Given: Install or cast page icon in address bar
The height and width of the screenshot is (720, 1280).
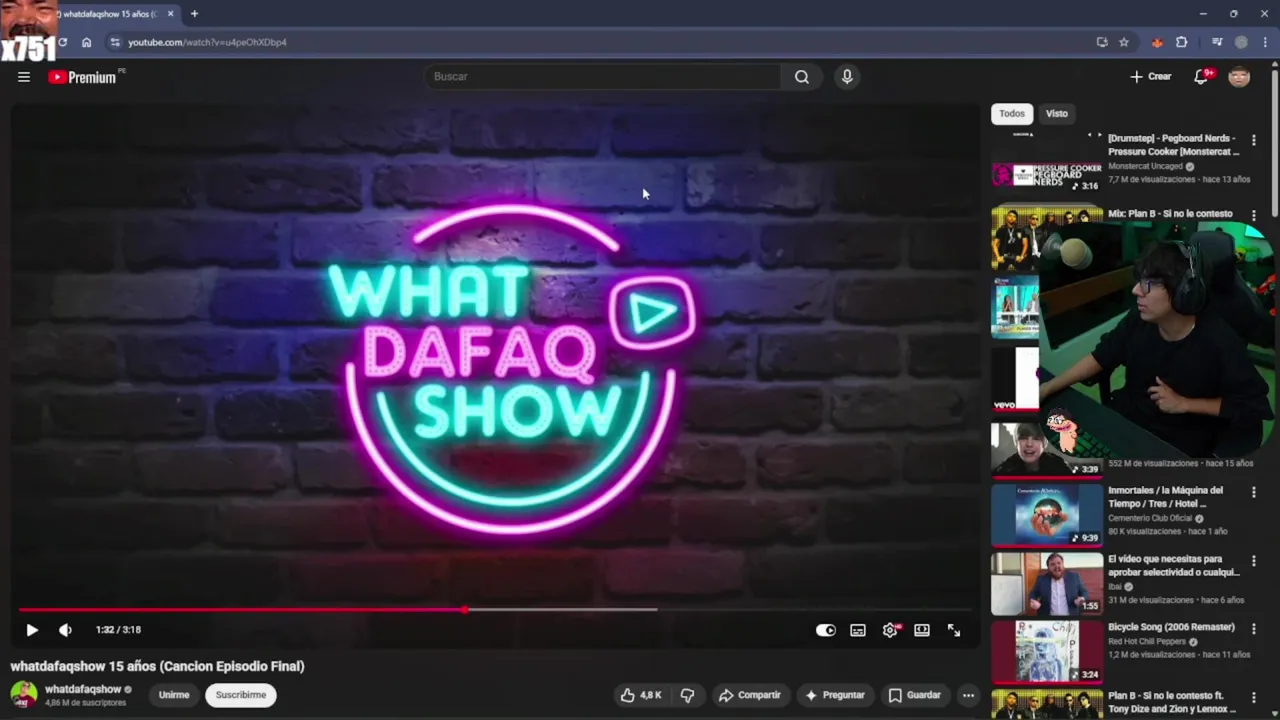Looking at the screenshot, I should tap(1102, 42).
